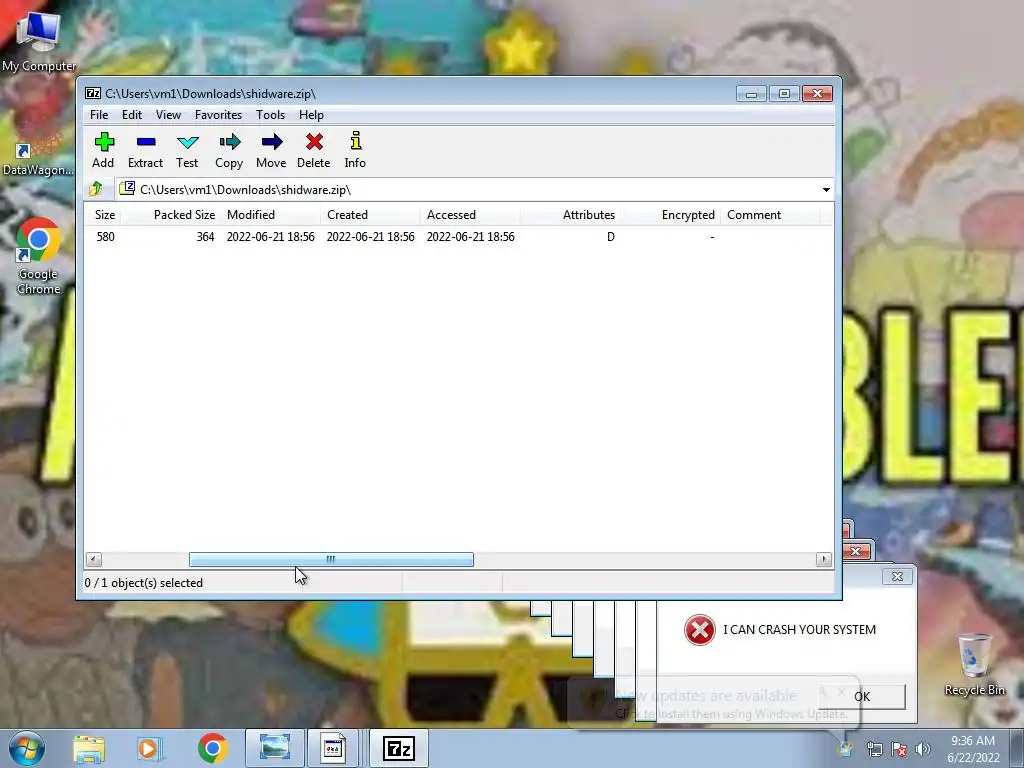Open the File menu
This screenshot has width=1024, height=768.
[99, 115]
